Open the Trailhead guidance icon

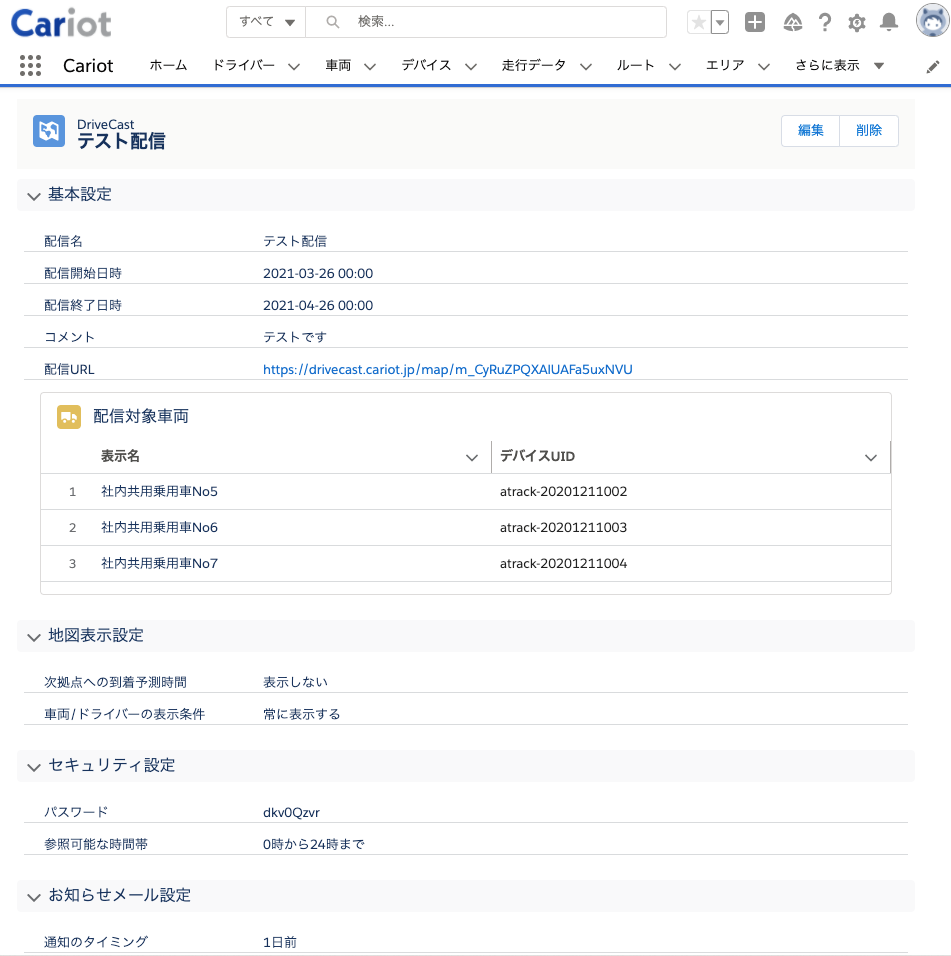(x=792, y=23)
